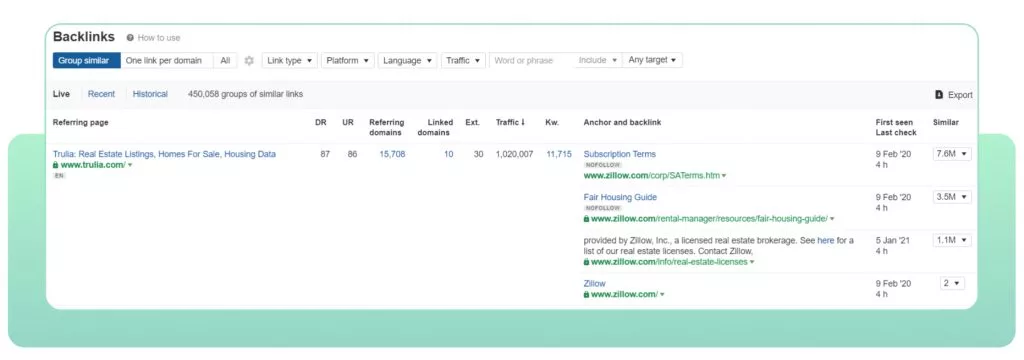Click the Similar column header
1024x360 pixels.
(946, 122)
